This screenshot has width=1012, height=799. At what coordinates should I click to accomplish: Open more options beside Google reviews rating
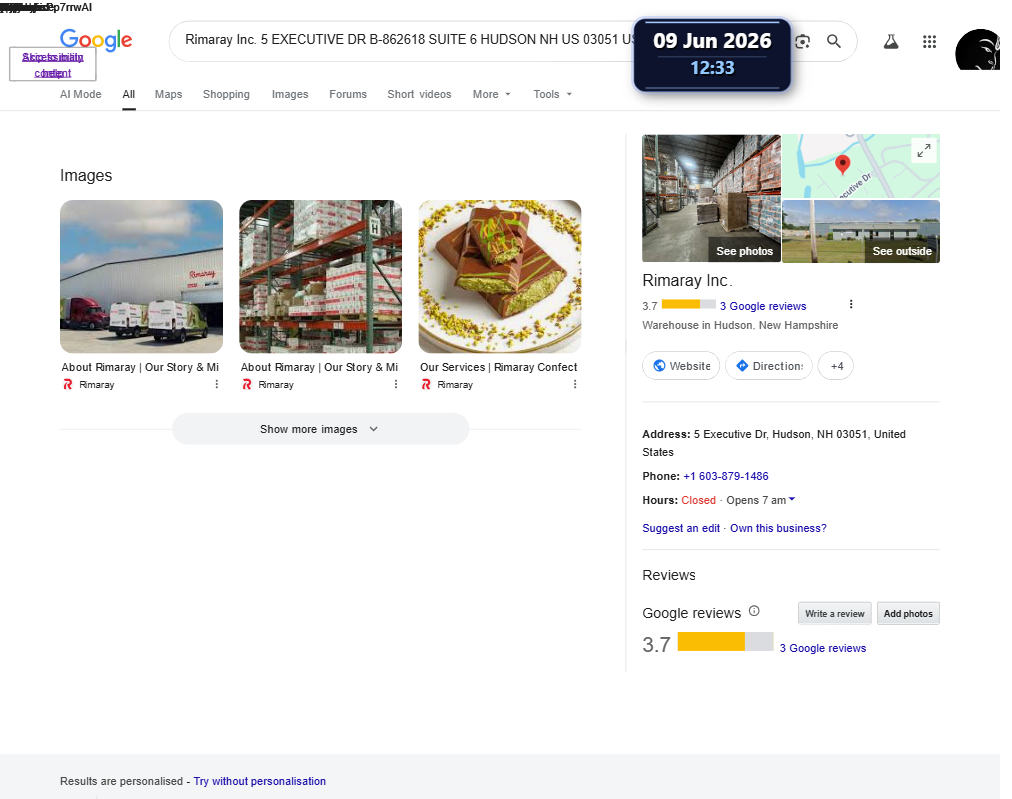point(851,304)
